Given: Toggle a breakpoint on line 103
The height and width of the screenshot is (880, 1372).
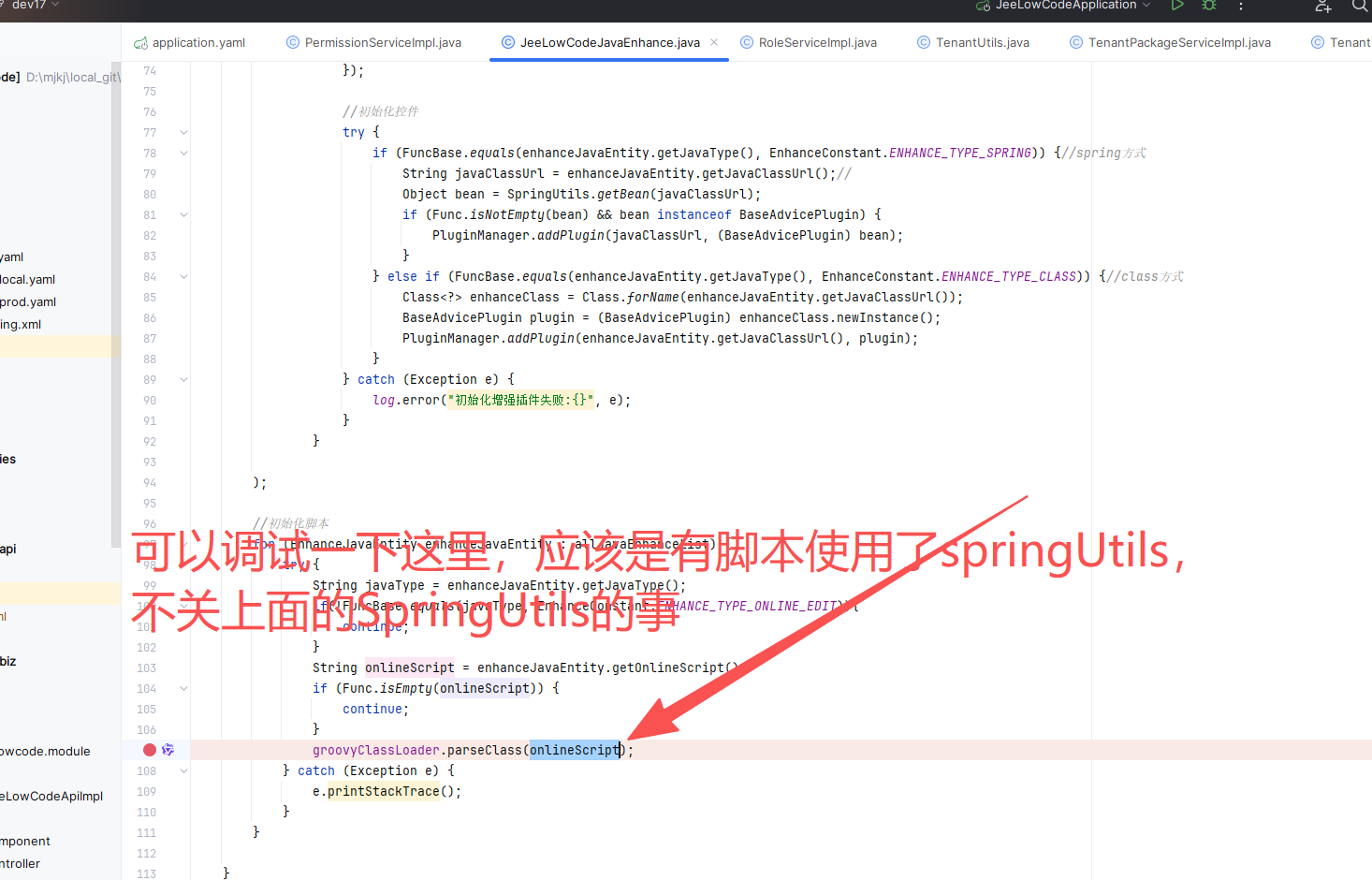Looking at the screenshot, I should point(147,667).
